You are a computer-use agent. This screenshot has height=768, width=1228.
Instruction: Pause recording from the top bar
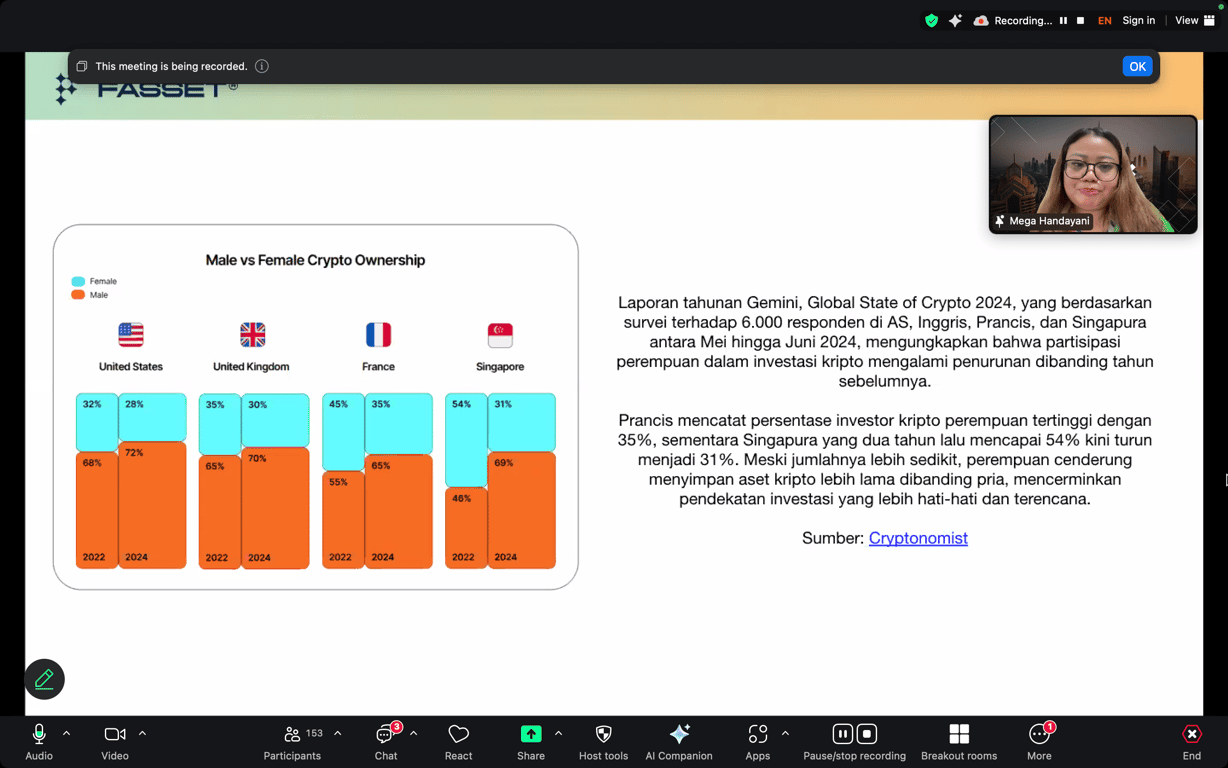[1063, 20]
